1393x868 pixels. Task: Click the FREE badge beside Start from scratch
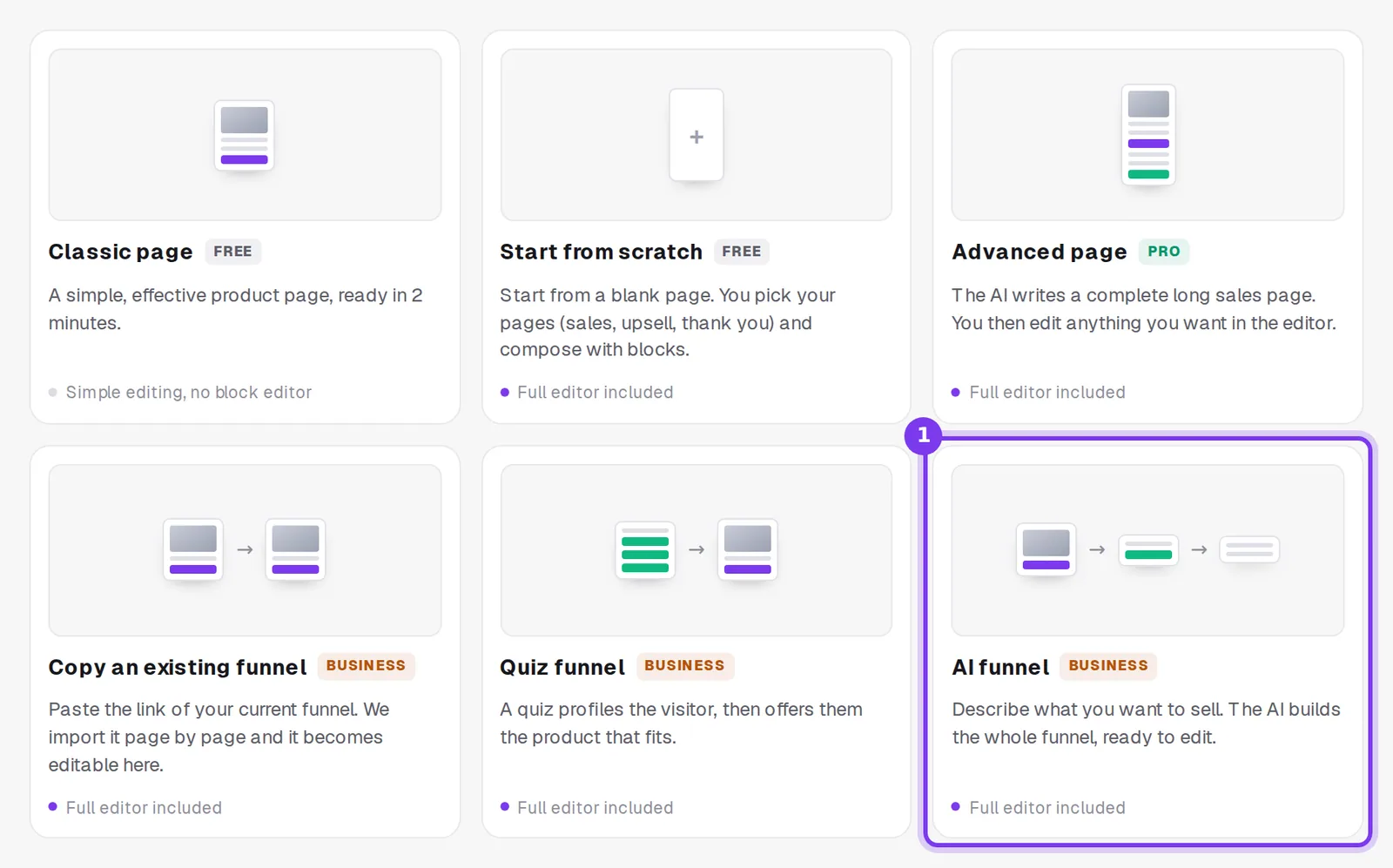[742, 252]
